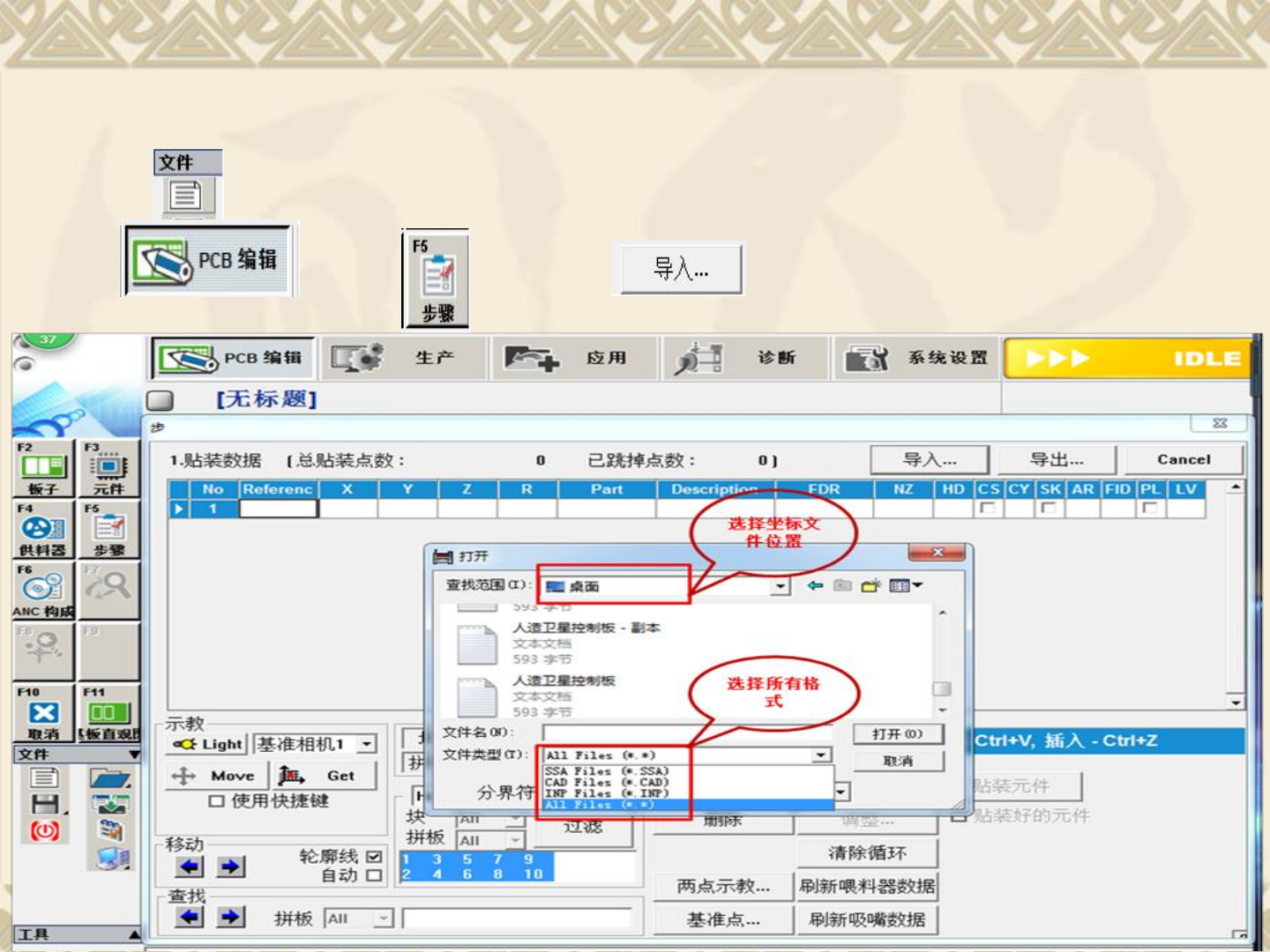Click the left arrow under 查找
The image size is (1270, 952).
click(x=190, y=918)
